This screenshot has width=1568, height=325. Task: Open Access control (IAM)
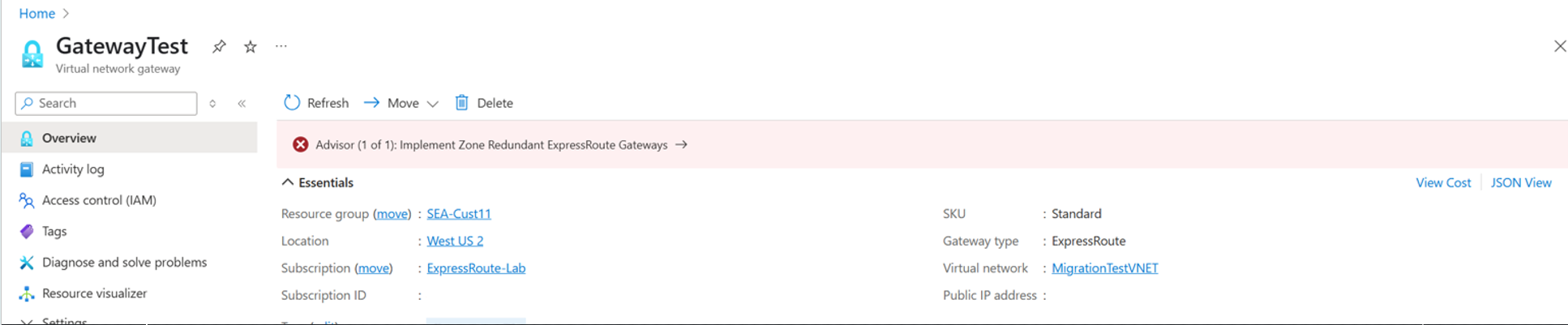[x=99, y=200]
